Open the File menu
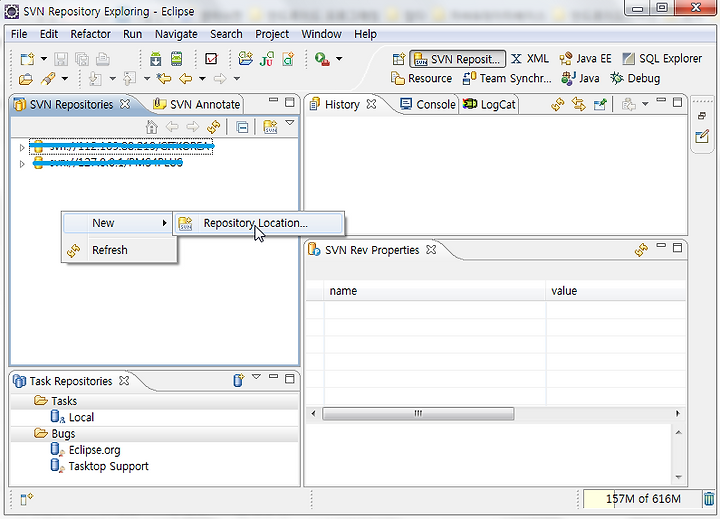The height and width of the screenshot is (519, 720). click(19, 34)
